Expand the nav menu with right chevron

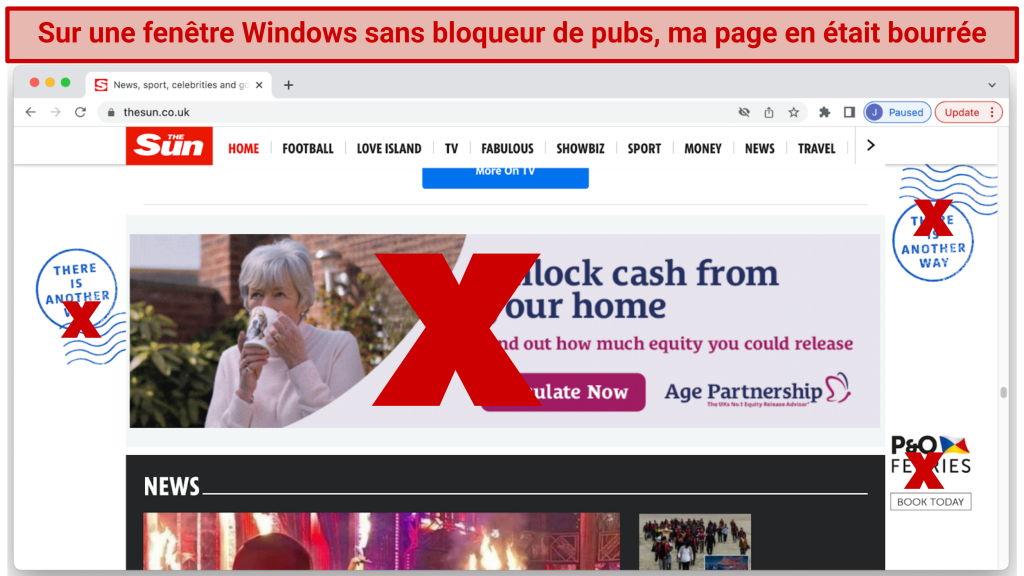pos(870,146)
